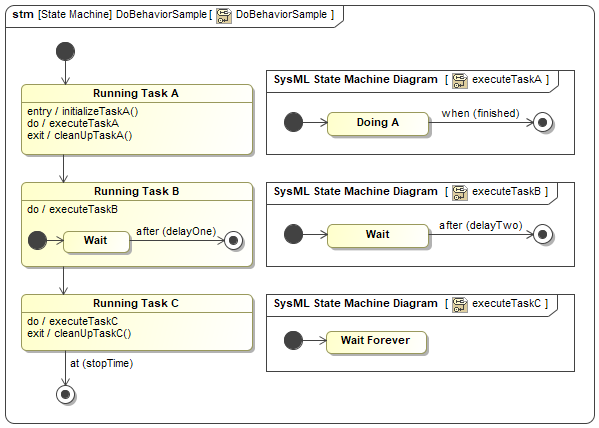Select the initial node before Wait Forever
The image size is (599, 428).
click(293, 340)
